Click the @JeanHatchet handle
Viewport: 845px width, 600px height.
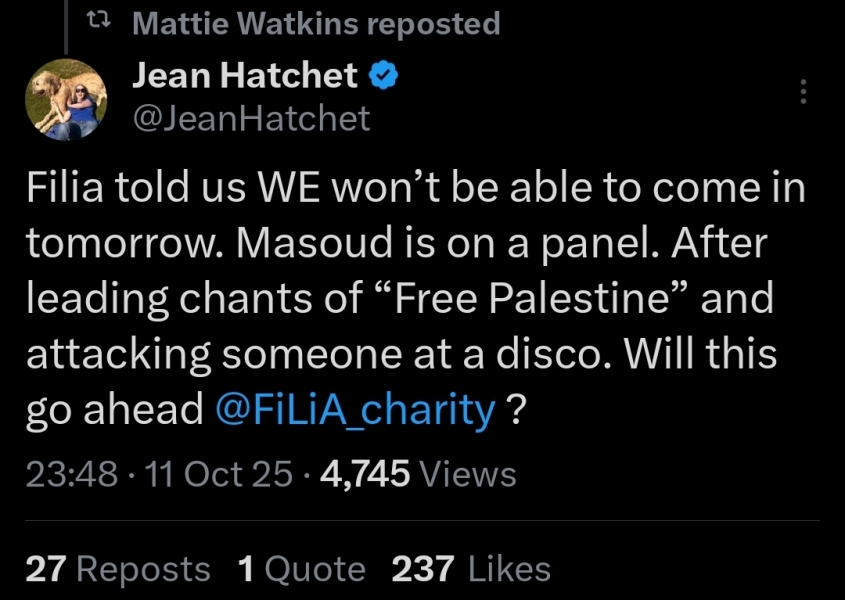pyautogui.click(x=251, y=119)
